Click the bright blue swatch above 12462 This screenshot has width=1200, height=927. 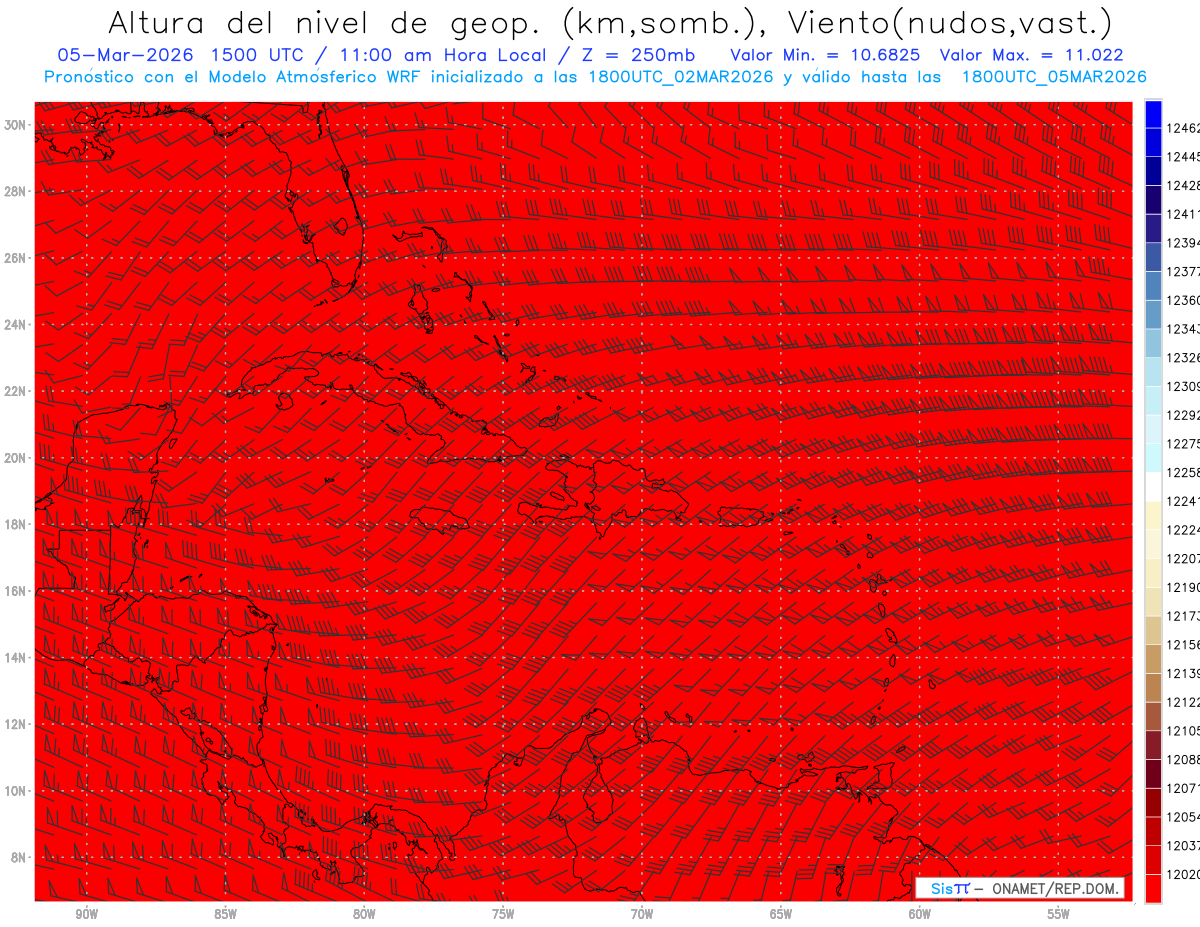coord(1153,114)
